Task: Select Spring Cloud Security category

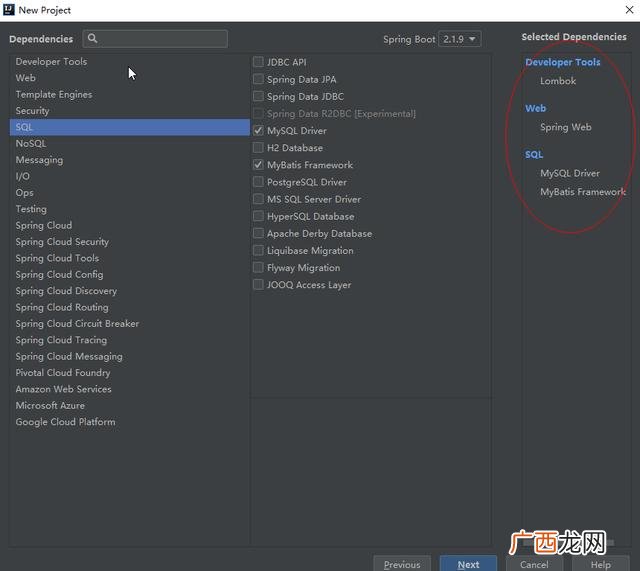Action: coord(129,242)
